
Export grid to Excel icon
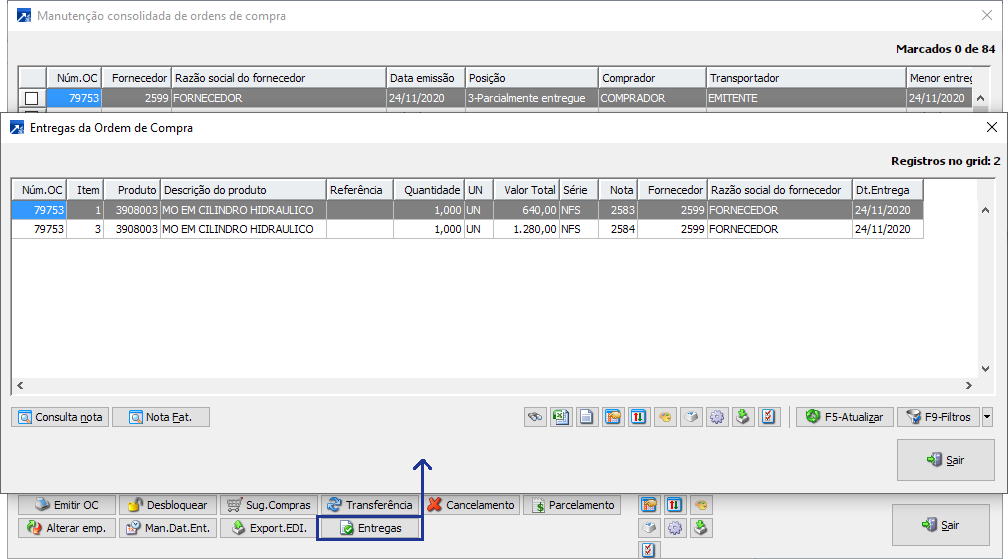pos(561,417)
